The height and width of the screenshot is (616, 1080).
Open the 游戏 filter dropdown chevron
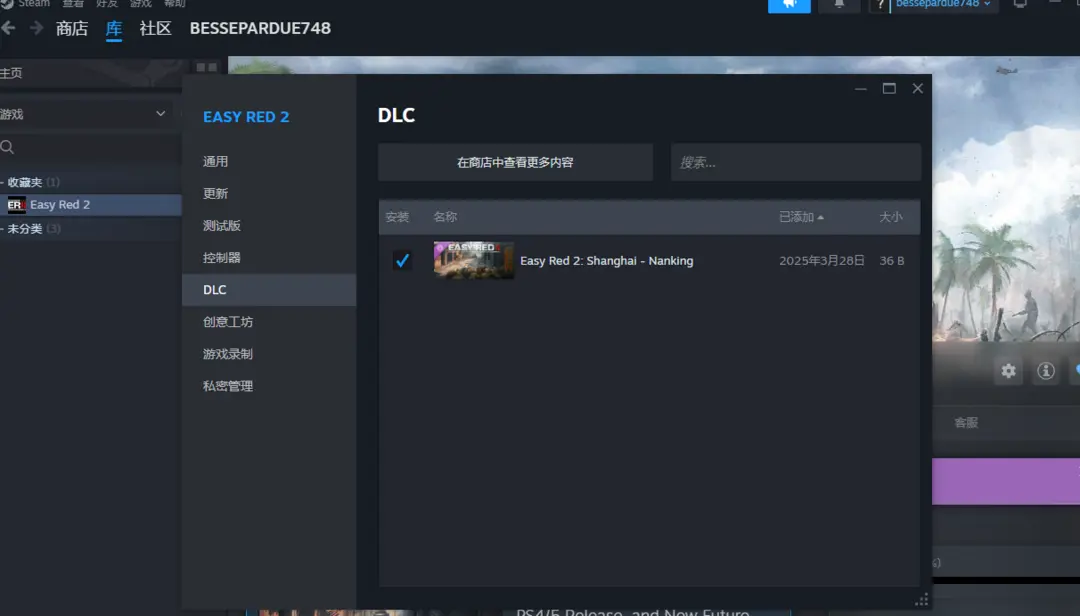(x=160, y=114)
